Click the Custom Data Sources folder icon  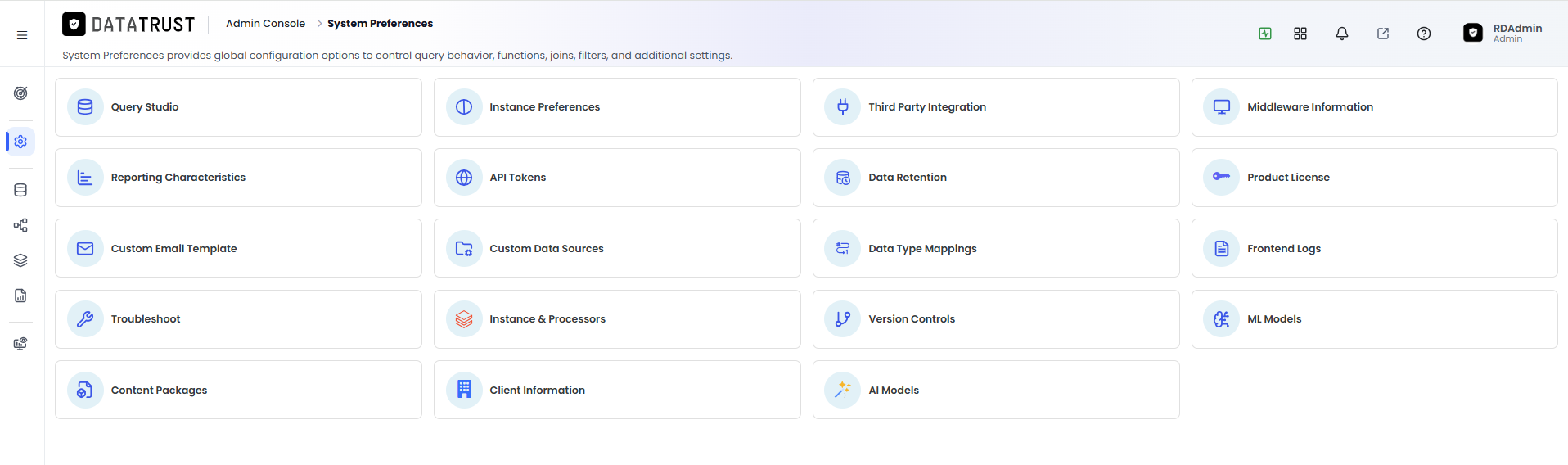click(x=464, y=249)
